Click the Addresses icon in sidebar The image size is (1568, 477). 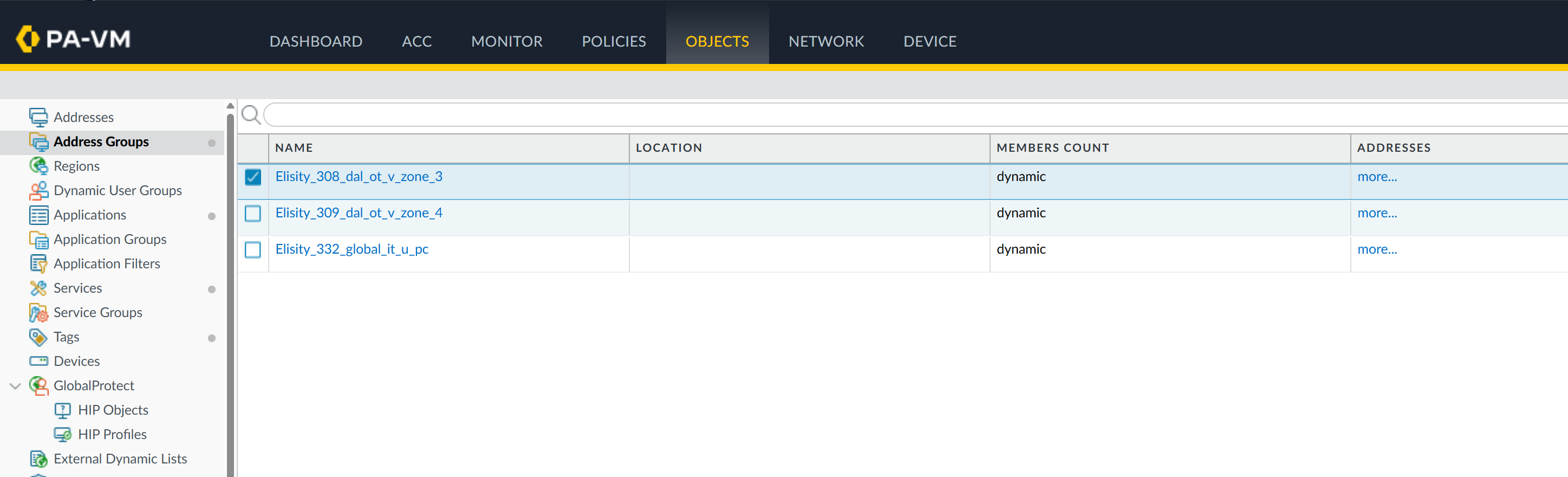point(38,117)
